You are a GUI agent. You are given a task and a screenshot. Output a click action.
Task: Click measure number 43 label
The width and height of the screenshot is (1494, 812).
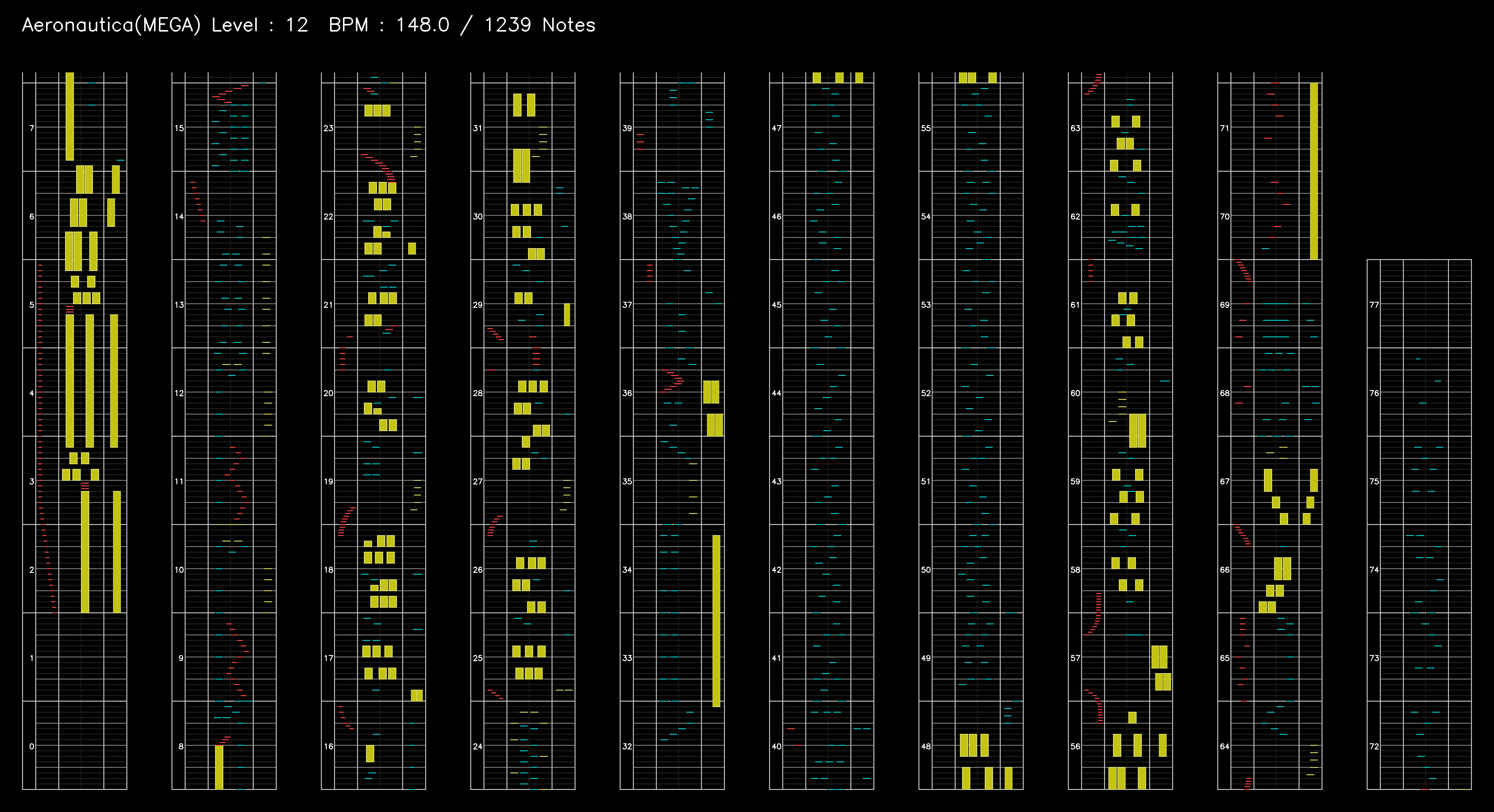776,482
